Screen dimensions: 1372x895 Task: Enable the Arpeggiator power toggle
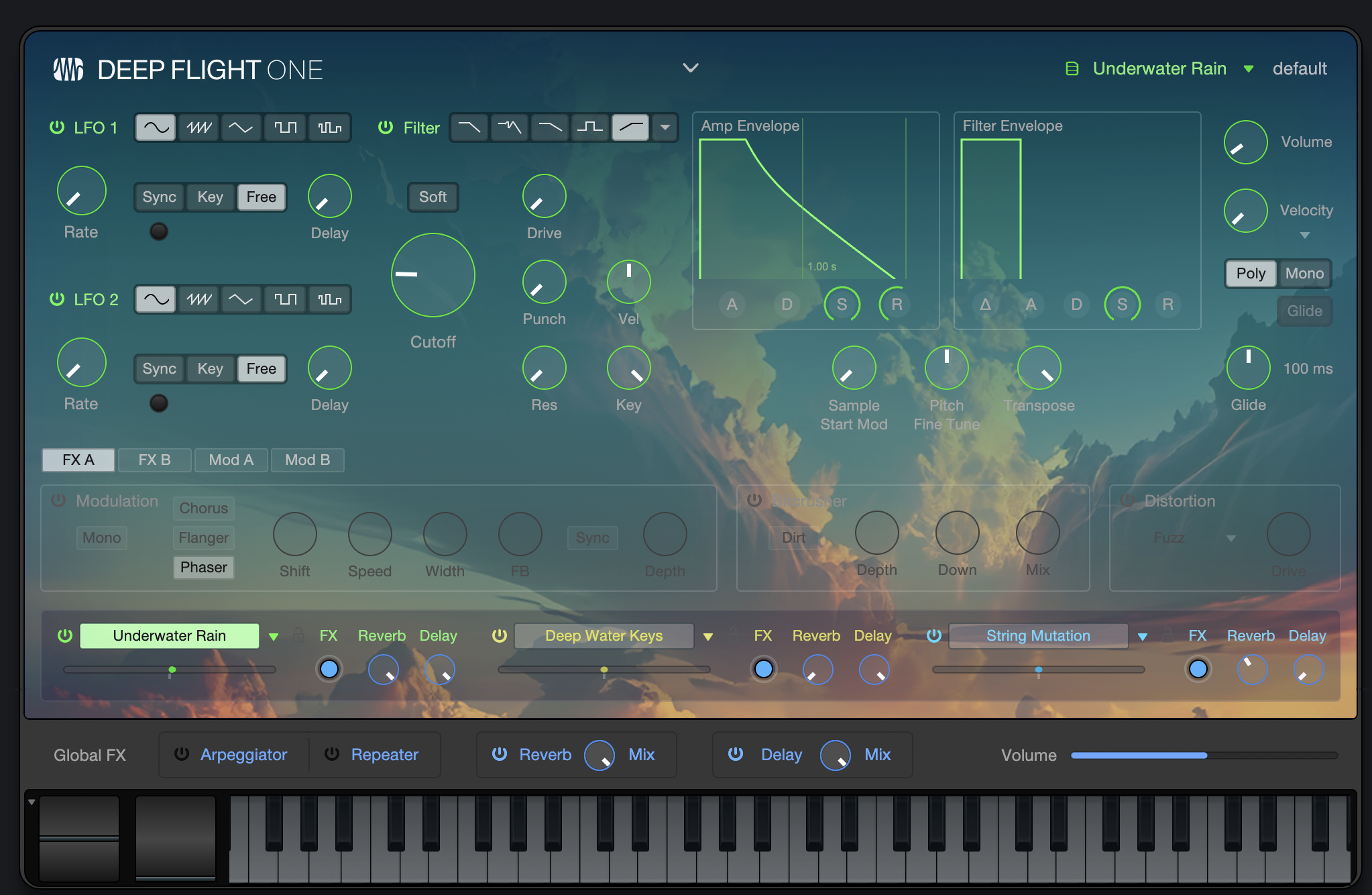(181, 754)
